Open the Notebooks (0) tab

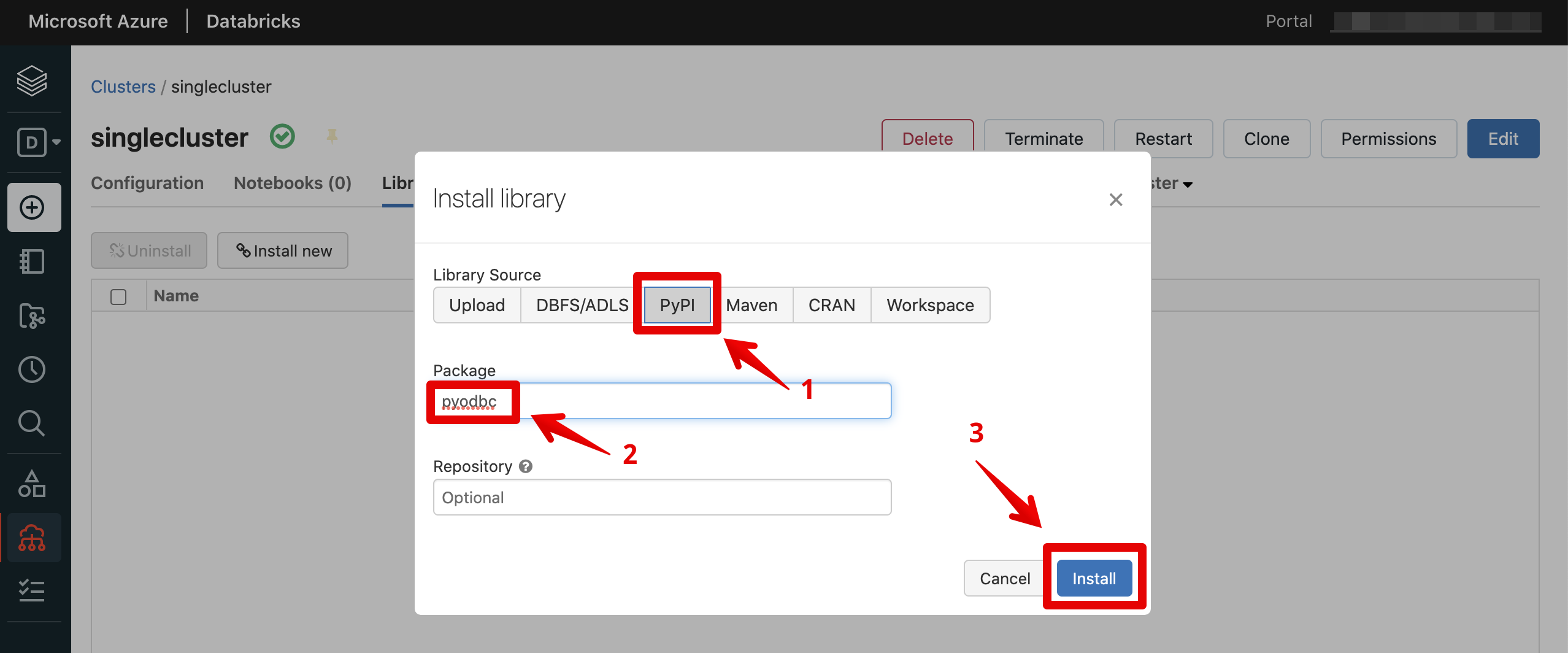[292, 183]
